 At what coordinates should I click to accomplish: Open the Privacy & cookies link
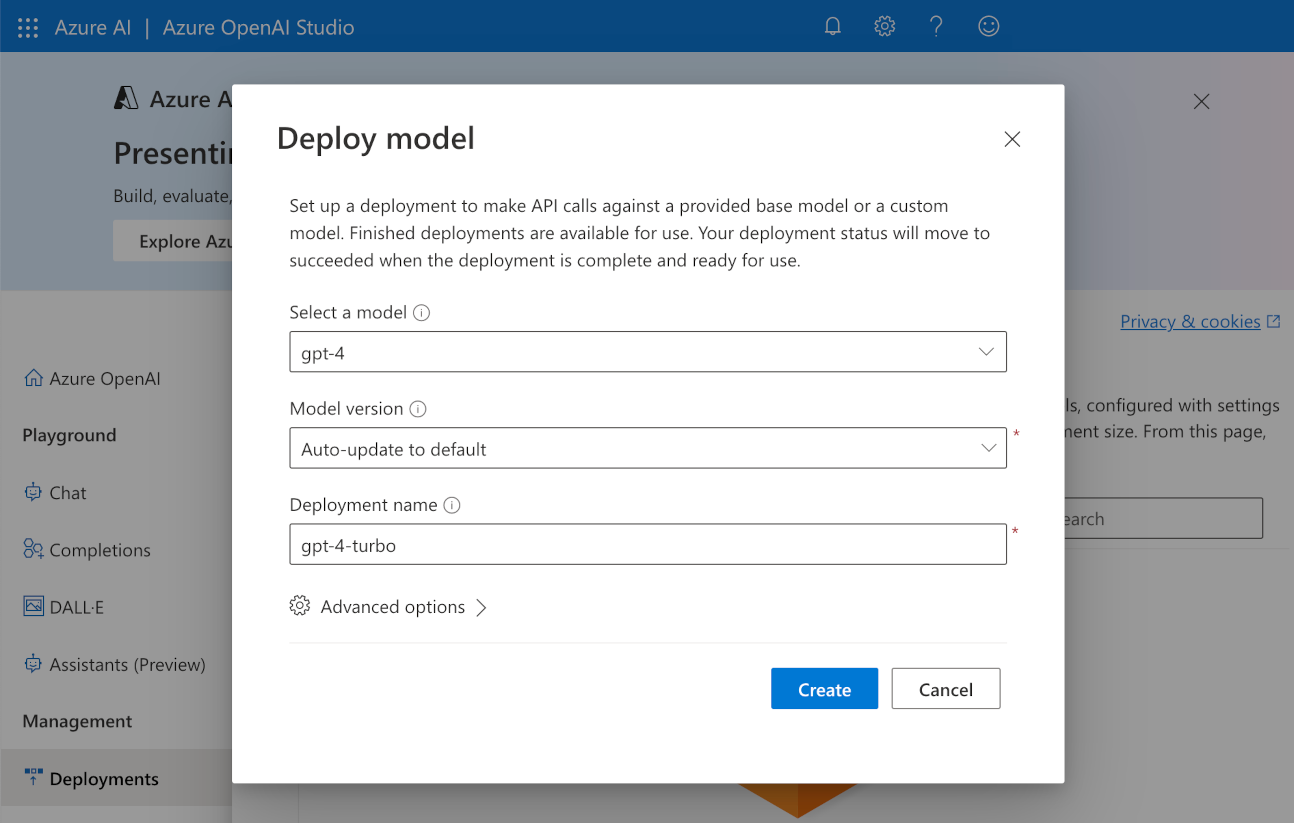tap(1191, 321)
